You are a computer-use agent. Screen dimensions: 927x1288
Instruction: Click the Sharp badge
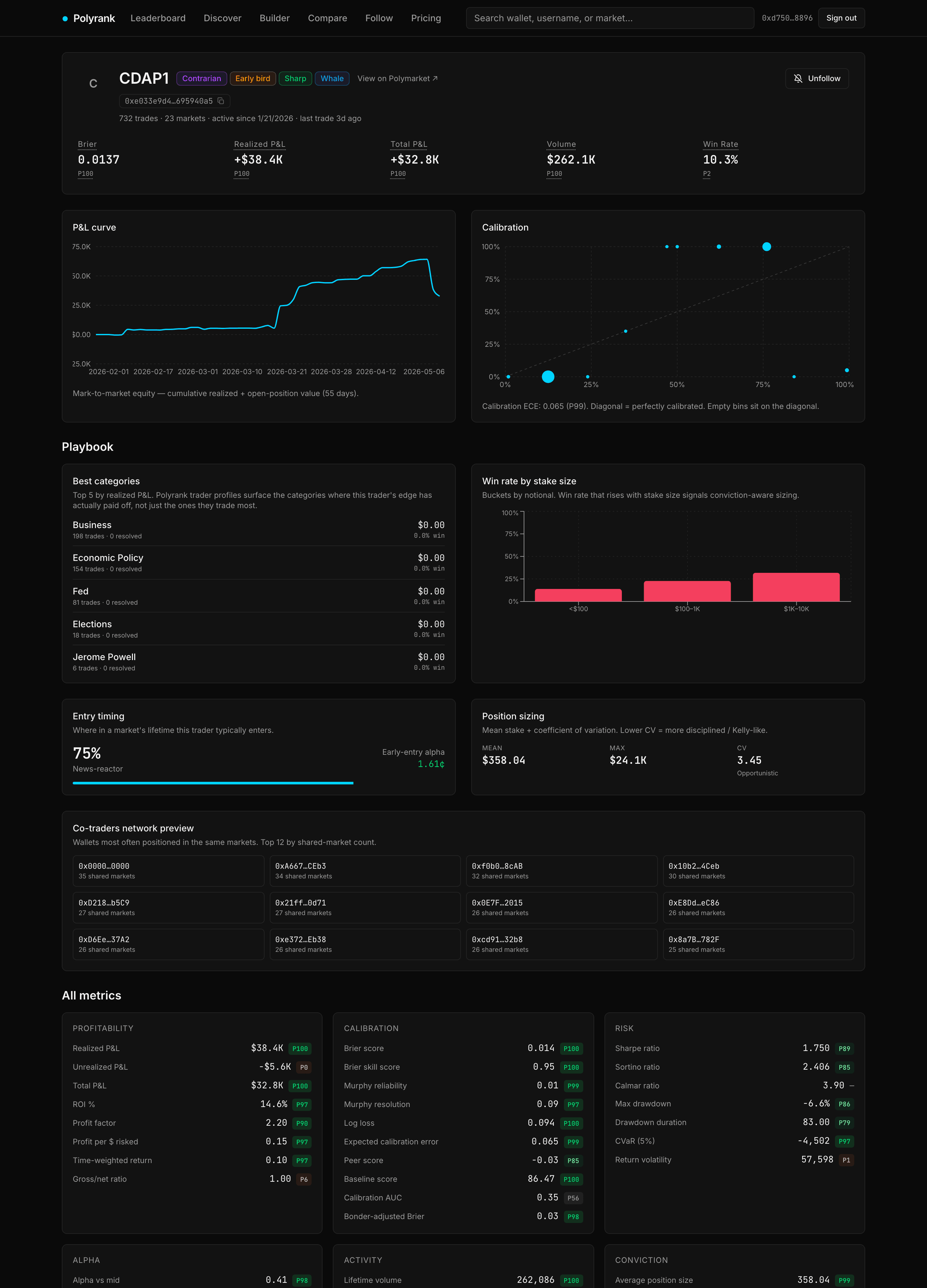(x=295, y=78)
